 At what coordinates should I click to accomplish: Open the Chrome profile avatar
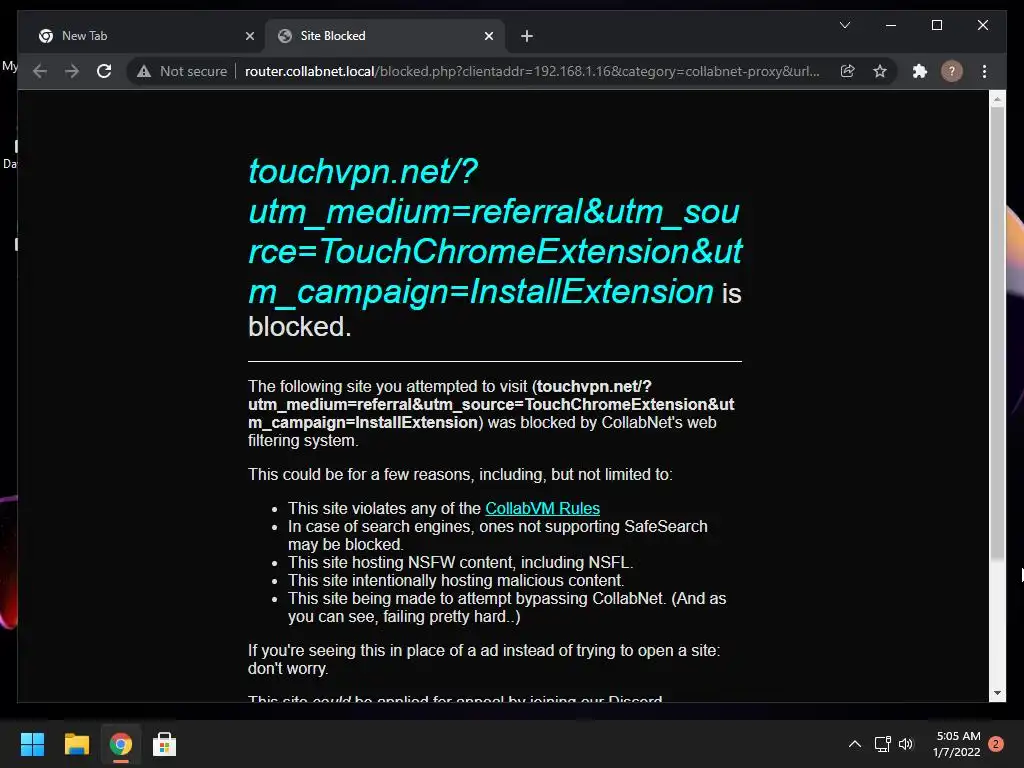952,71
